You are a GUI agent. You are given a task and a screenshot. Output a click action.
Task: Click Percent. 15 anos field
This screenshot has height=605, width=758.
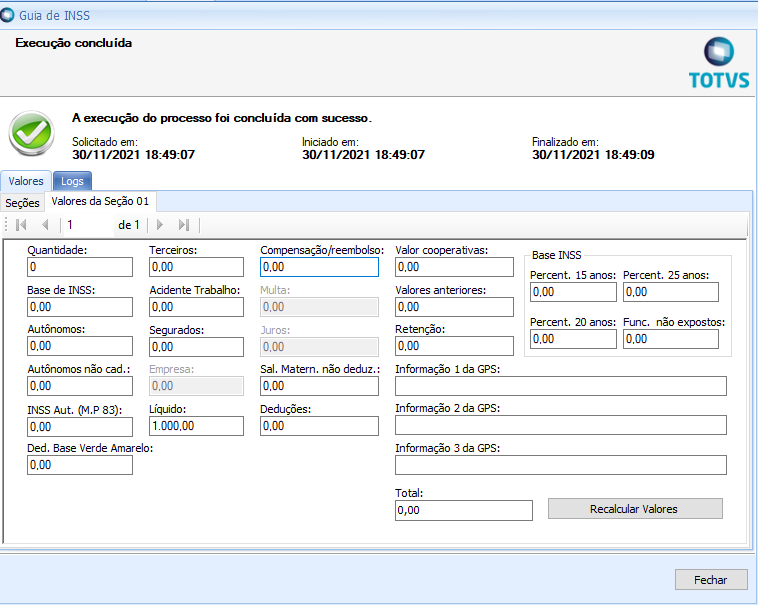[x=573, y=292]
